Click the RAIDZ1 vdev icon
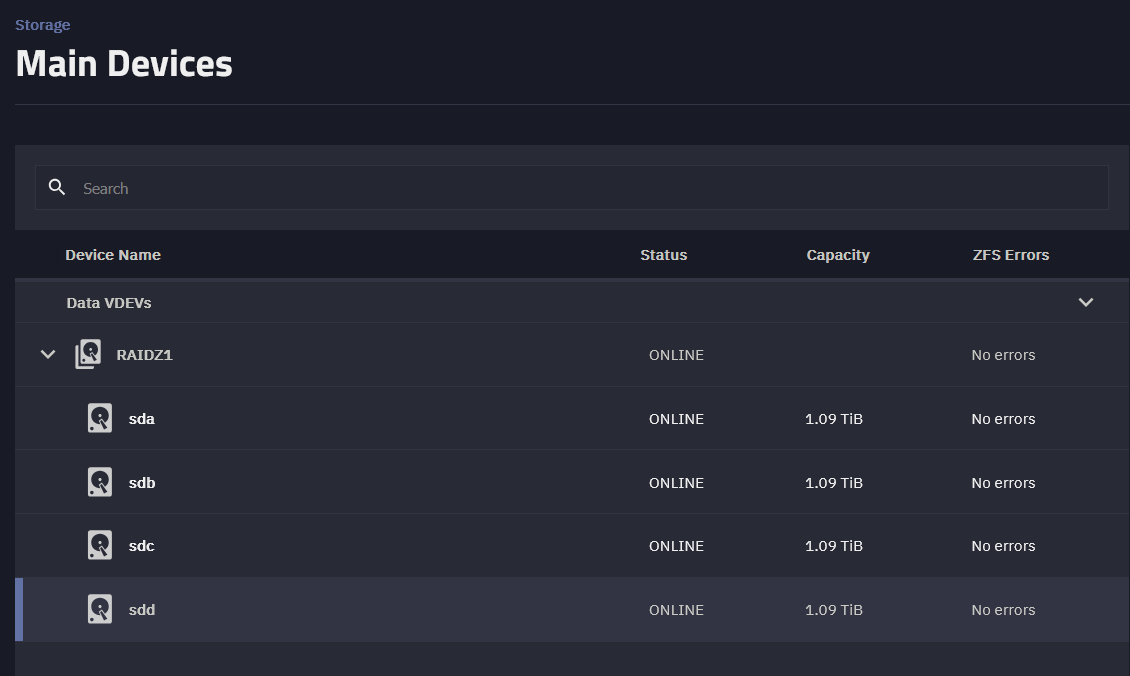Viewport: 1130px width, 676px height. tap(89, 354)
